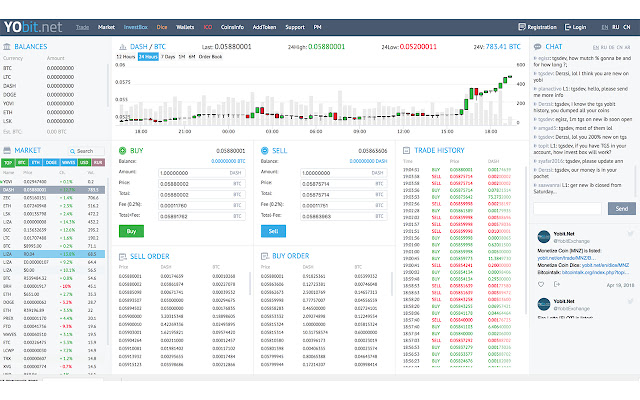
Task: Open the AddToken menu item
Action: (264, 27)
